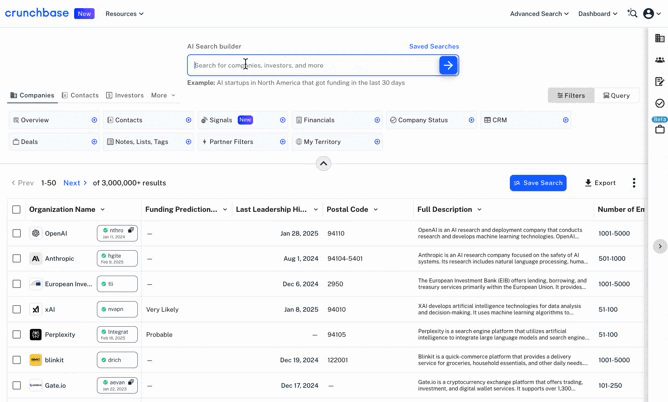Add the Overview filter with plus icon

tap(94, 120)
